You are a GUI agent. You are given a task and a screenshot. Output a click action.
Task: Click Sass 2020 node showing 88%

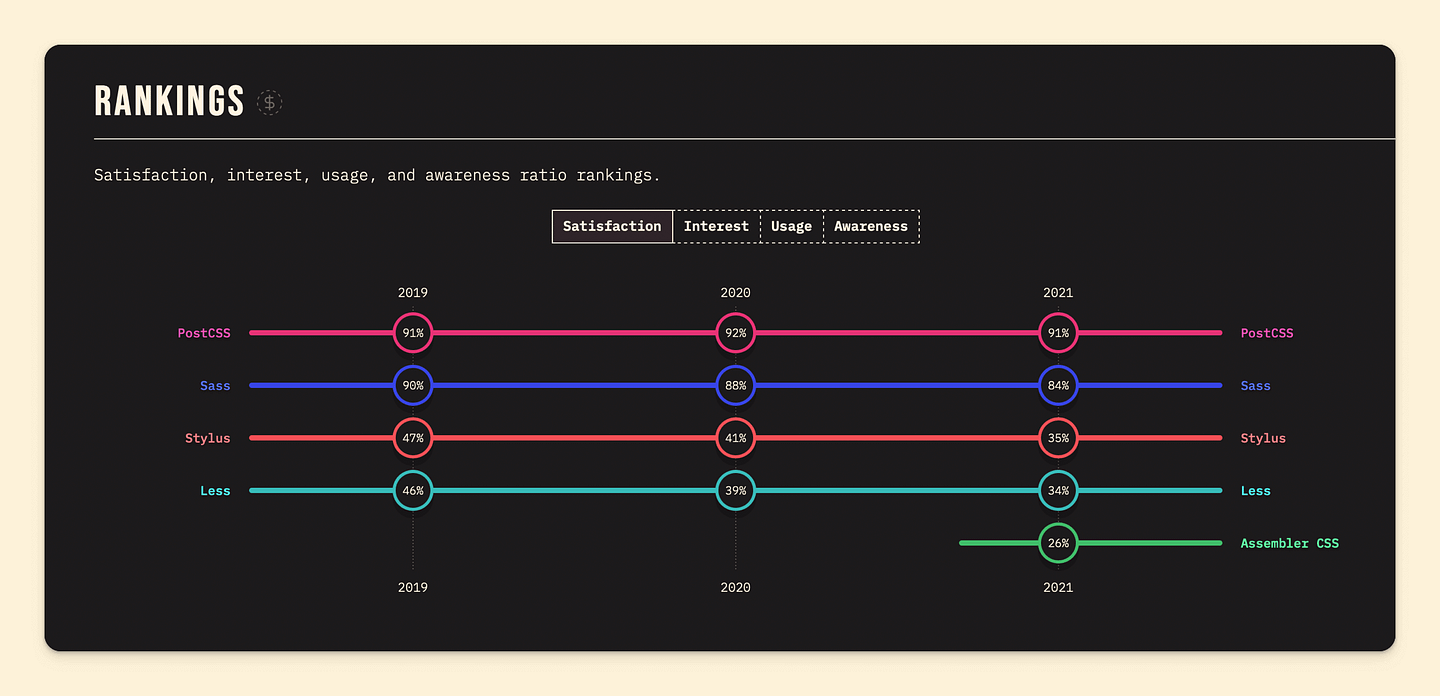click(736, 385)
